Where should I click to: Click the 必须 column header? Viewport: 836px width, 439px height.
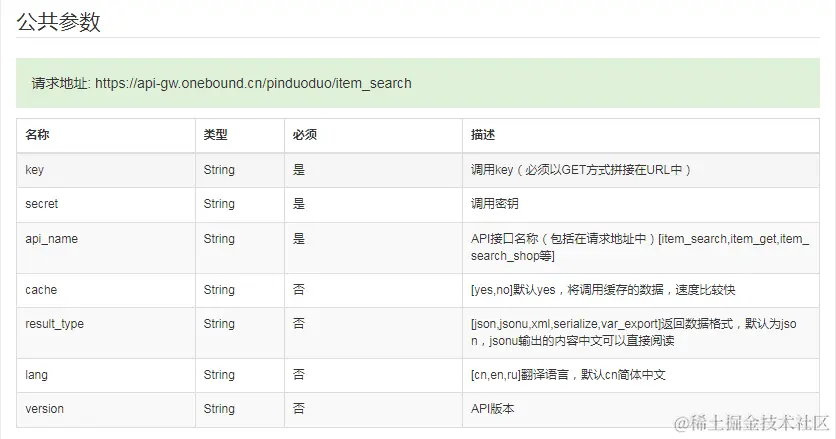304,135
